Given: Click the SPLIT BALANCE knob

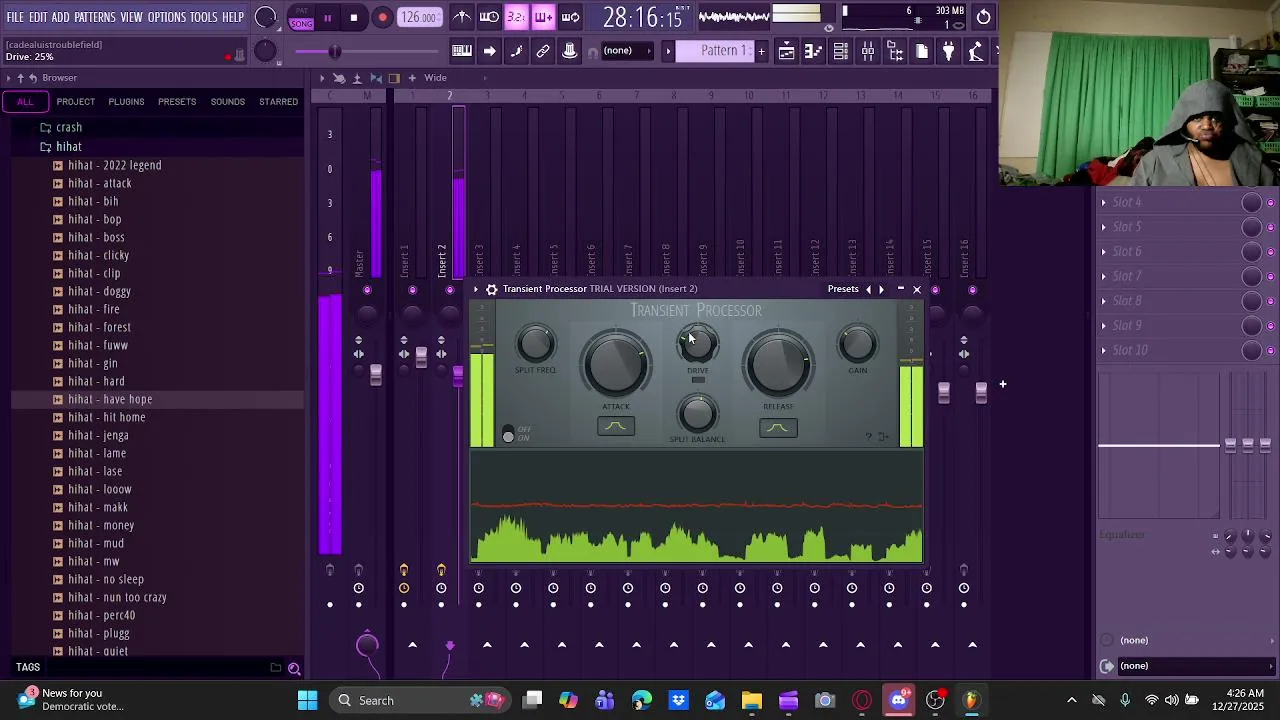Looking at the screenshot, I should coord(697,413).
